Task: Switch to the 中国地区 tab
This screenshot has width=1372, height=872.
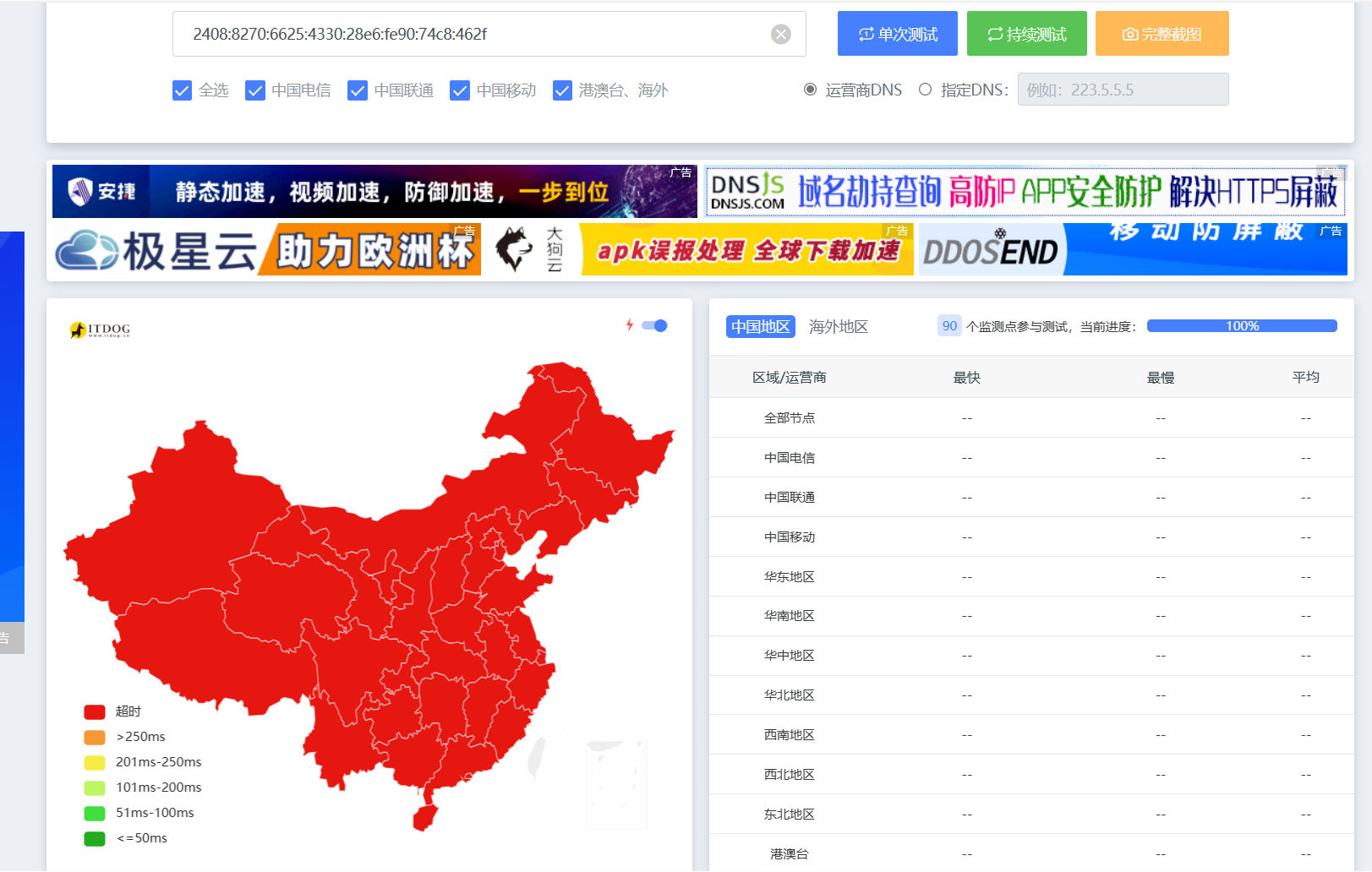Action: pyautogui.click(x=761, y=327)
